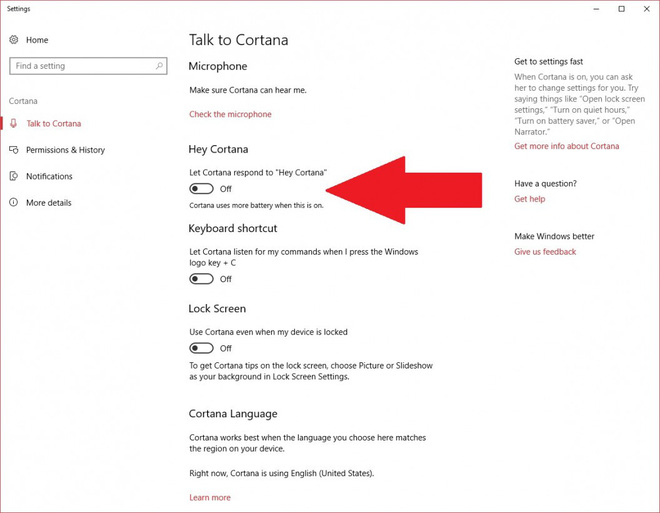The height and width of the screenshot is (513, 660).
Task: Click the Notifications sidebar icon
Action: point(14,176)
